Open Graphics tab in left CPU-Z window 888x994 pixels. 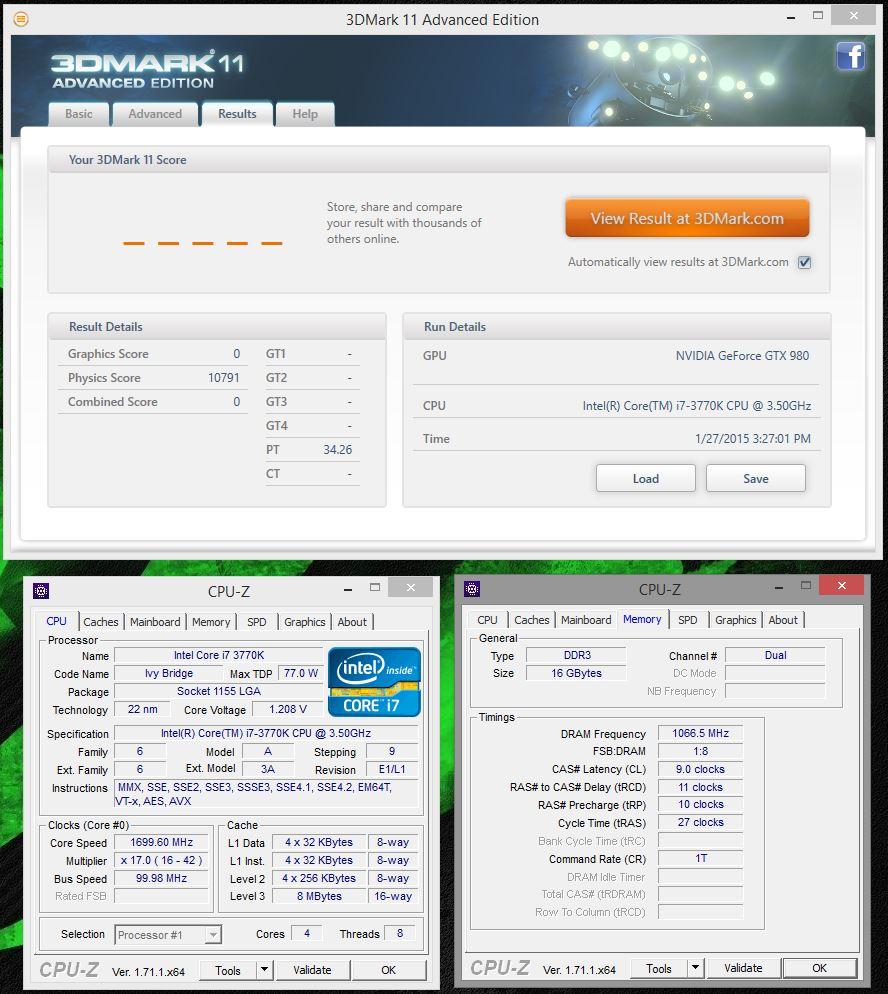(x=305, y=622)
